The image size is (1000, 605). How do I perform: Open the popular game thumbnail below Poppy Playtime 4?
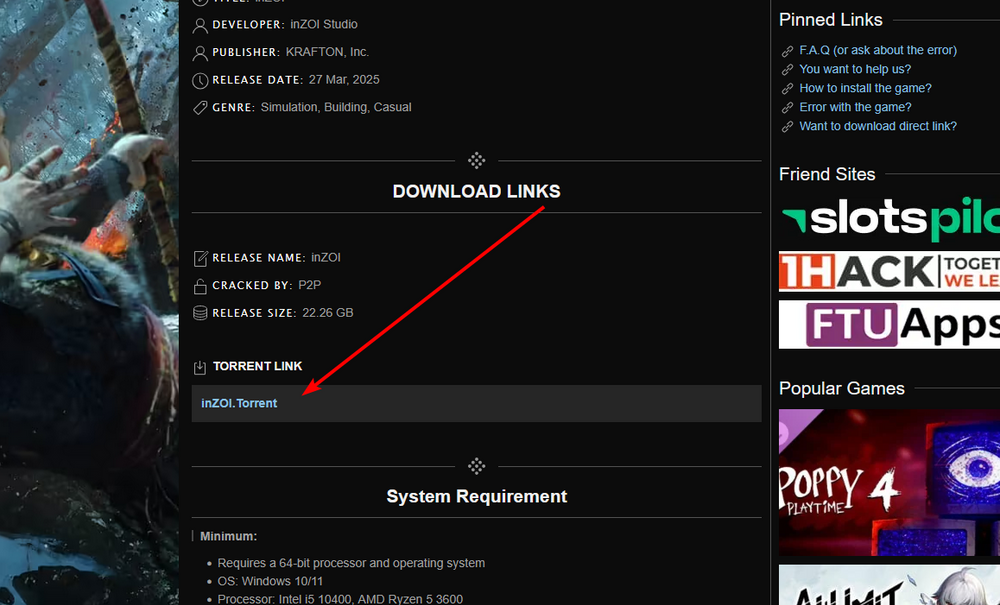click(889, 585)
